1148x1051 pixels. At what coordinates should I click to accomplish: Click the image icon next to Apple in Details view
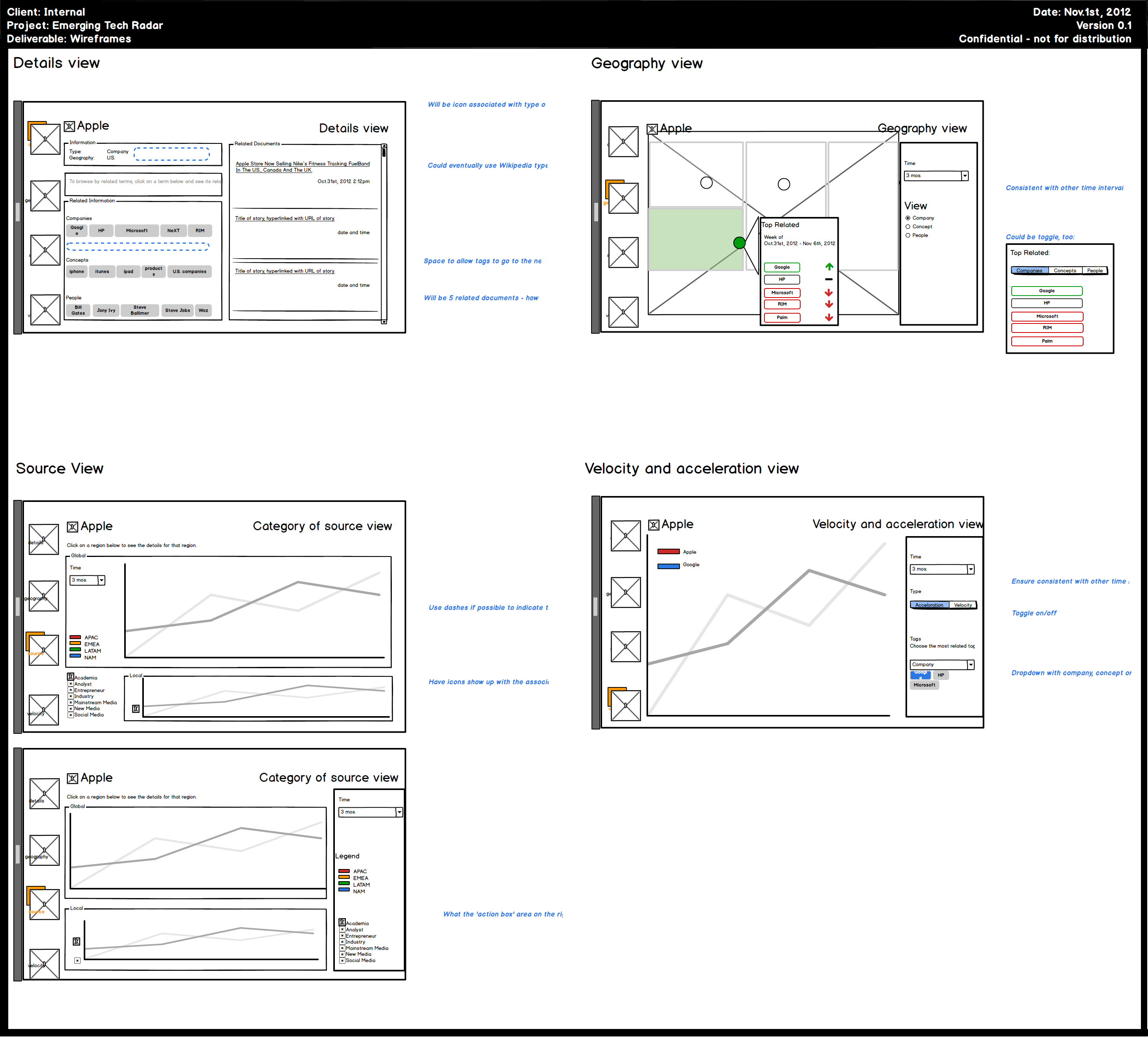tap(70, 127)
